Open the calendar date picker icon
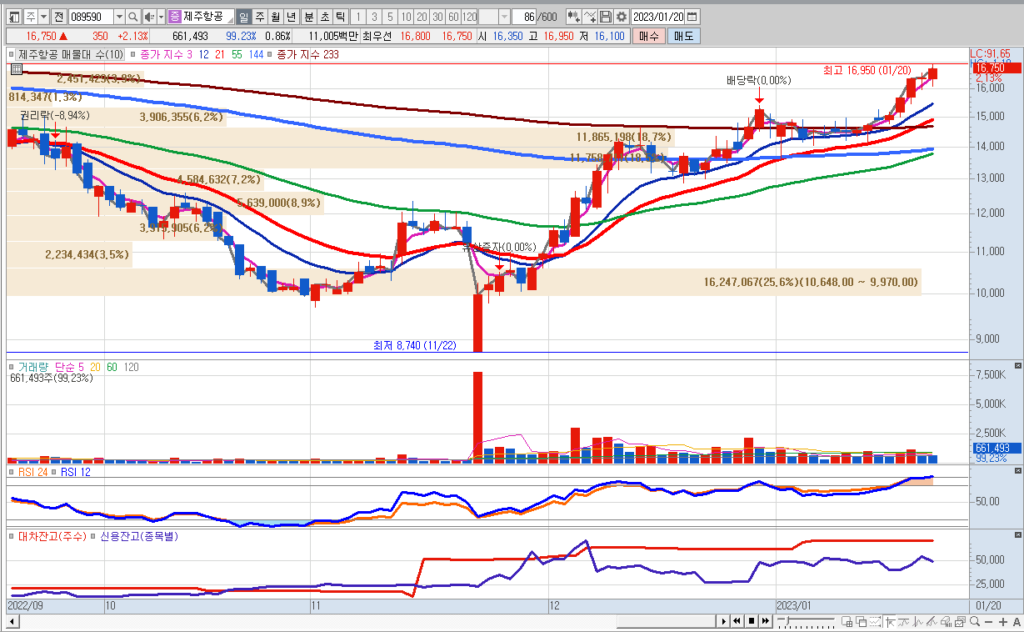The width and height of the screenshot is (1024, 632). pyautogui.click(x=693, y=17)
